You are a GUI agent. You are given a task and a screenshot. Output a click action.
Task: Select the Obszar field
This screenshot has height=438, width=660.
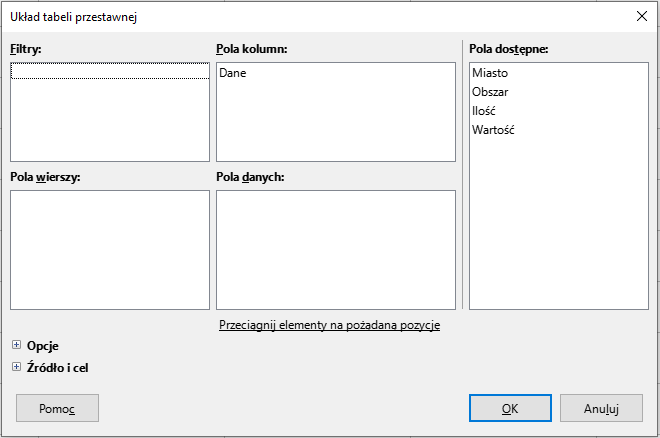click(x=490, y=92)
